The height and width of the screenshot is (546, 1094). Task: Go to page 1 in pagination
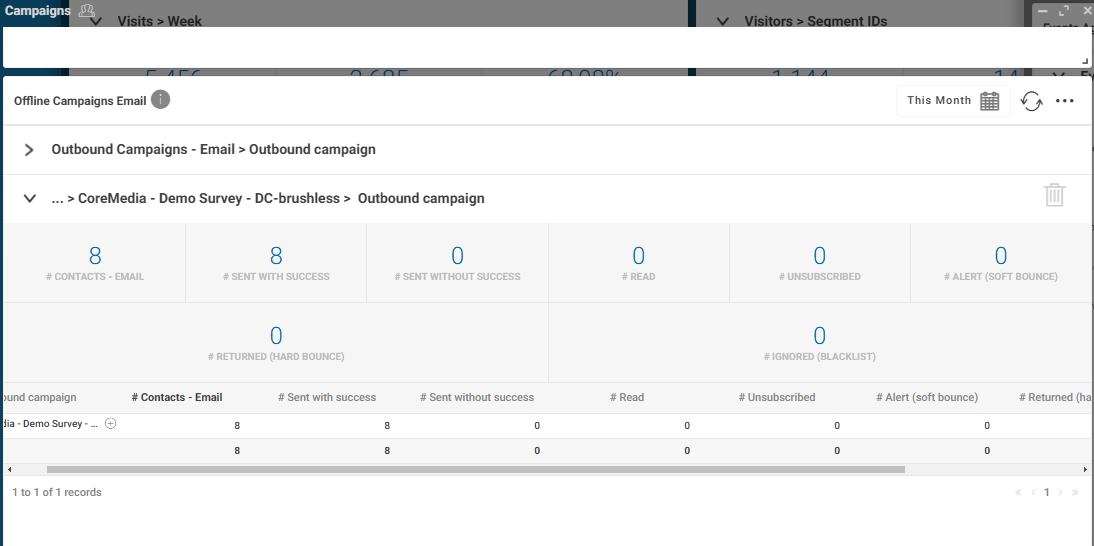point(1047,493)
